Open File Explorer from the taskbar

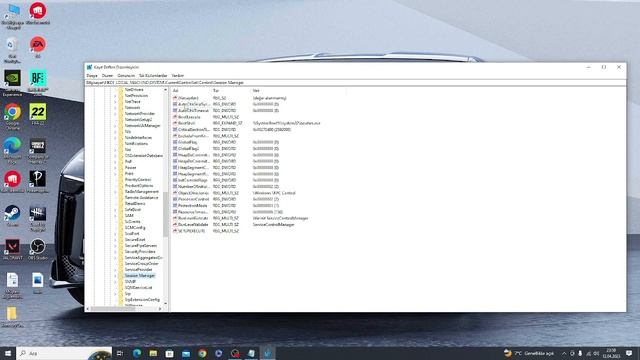tap(153, 353)
